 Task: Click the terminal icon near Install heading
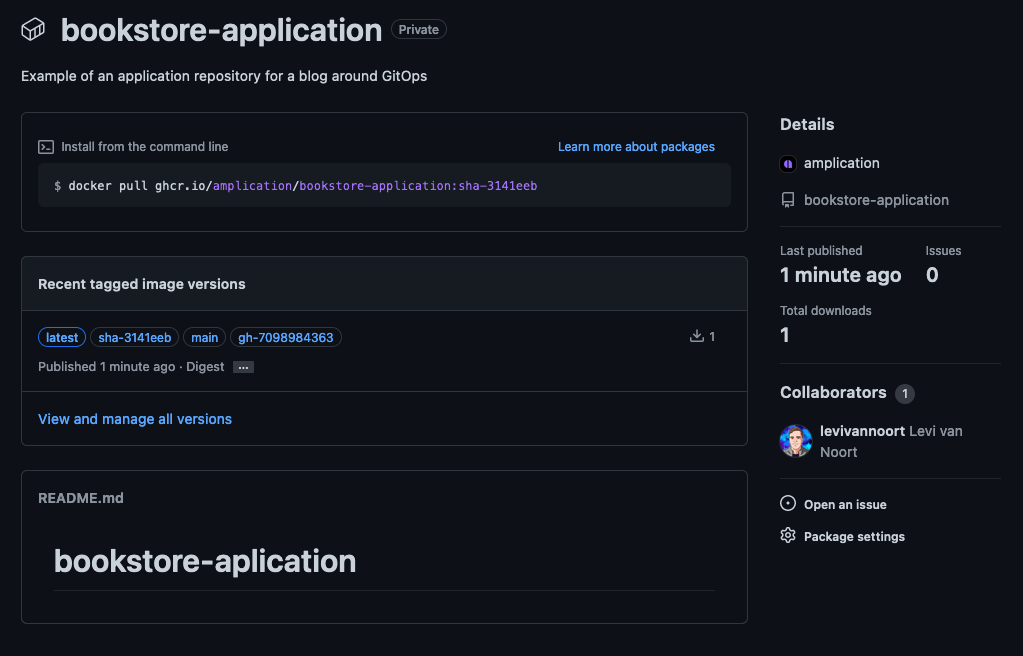tap(46, 147)
